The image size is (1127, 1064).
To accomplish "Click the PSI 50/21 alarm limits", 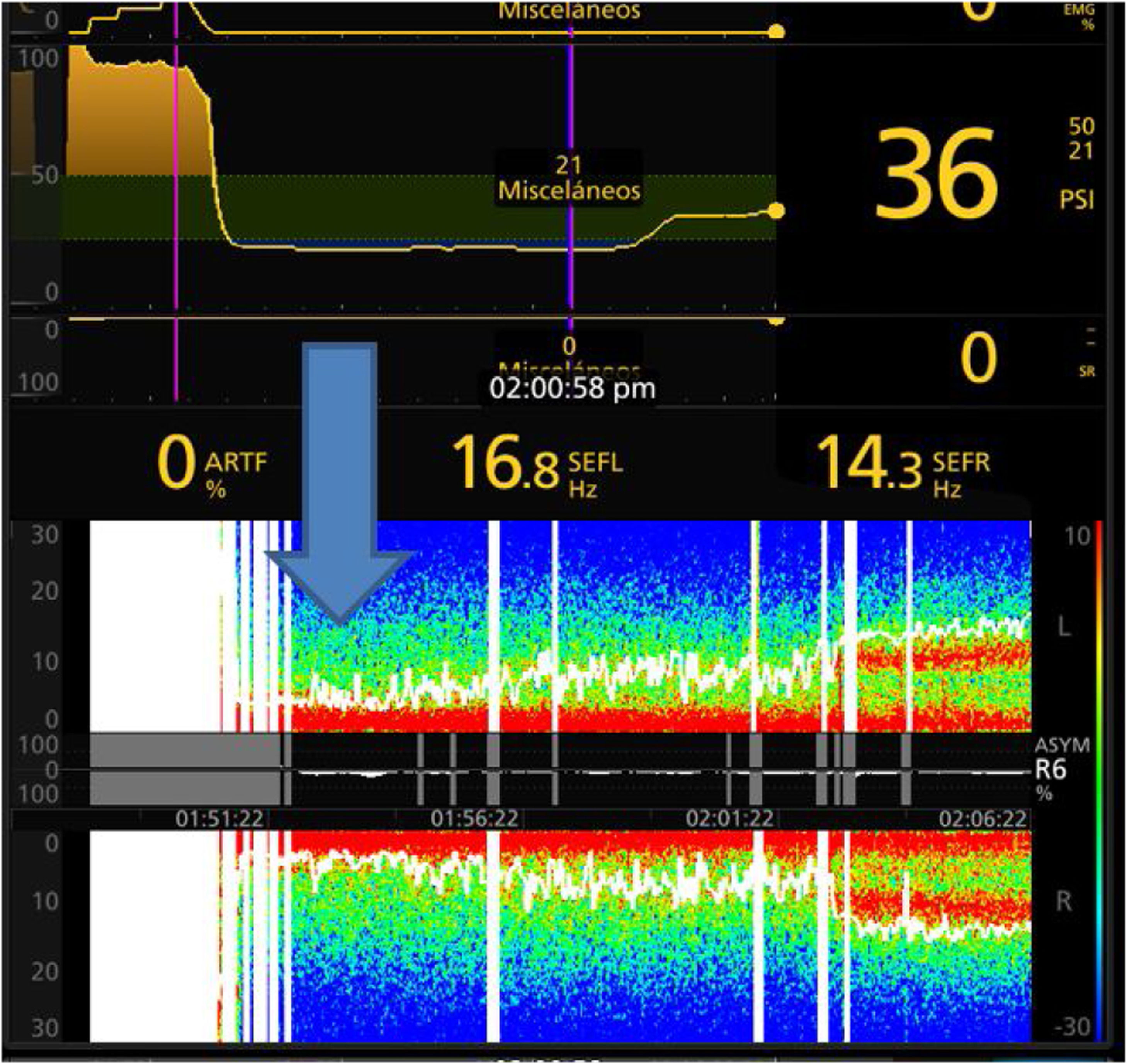I will 1081,138.
